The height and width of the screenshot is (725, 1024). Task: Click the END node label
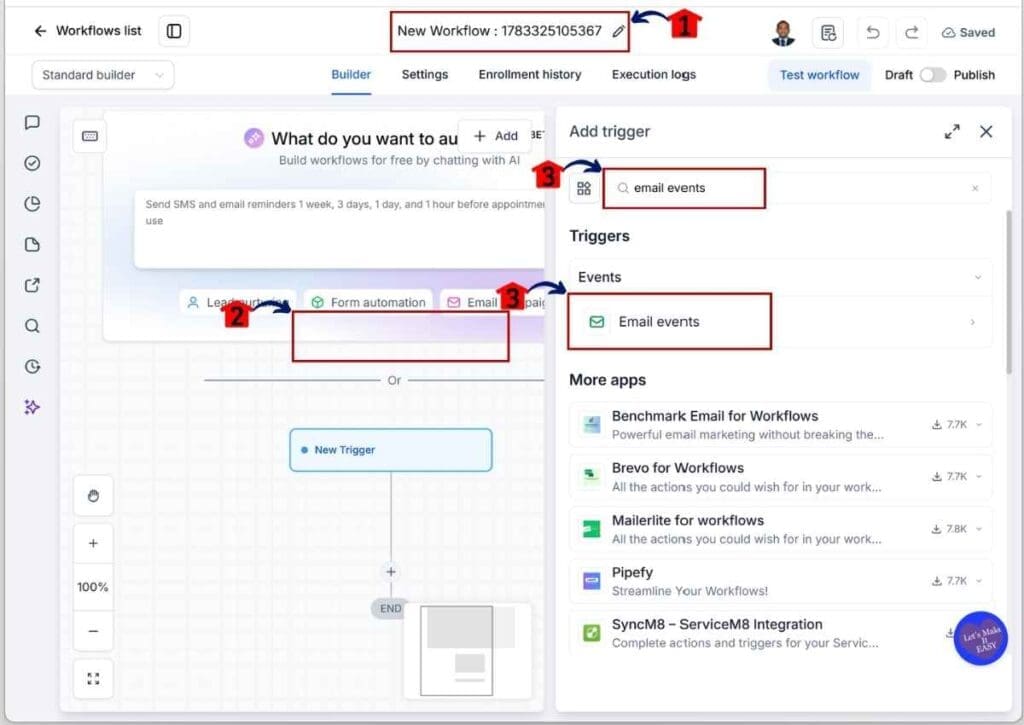pos(390,609)
